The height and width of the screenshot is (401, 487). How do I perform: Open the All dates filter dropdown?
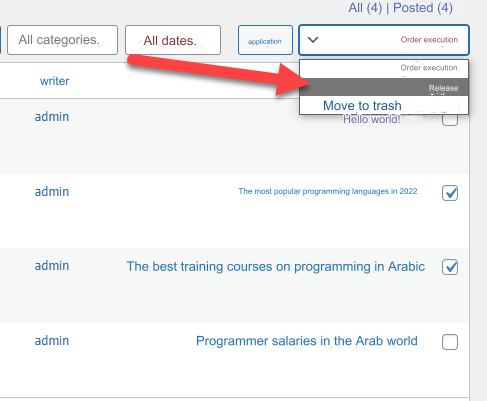(173, 40)
